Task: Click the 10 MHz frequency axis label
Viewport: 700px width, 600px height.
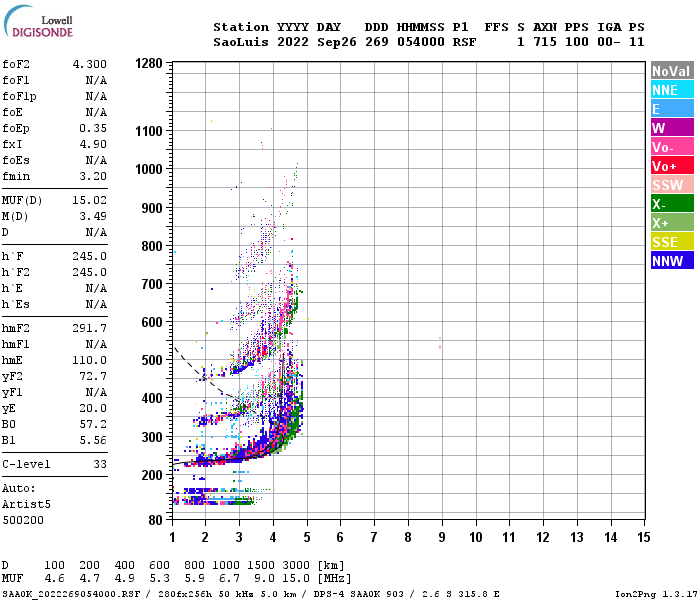Action: click(476, 537)
